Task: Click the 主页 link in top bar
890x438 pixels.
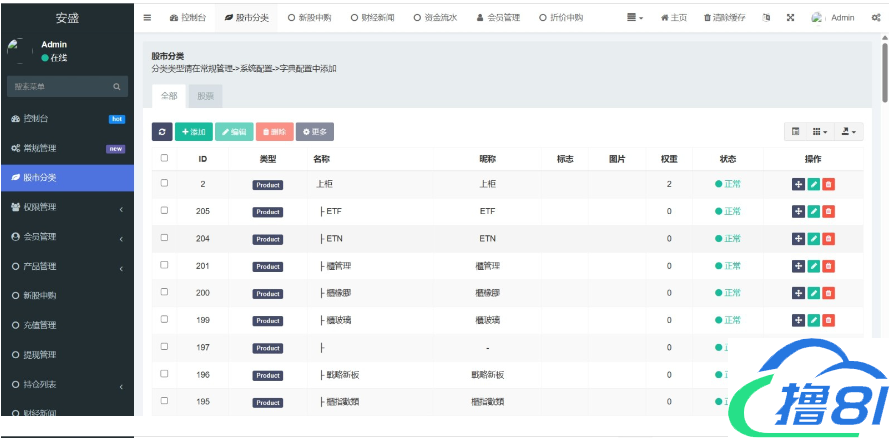Action: pyautogui.click(x=674, y=18)
